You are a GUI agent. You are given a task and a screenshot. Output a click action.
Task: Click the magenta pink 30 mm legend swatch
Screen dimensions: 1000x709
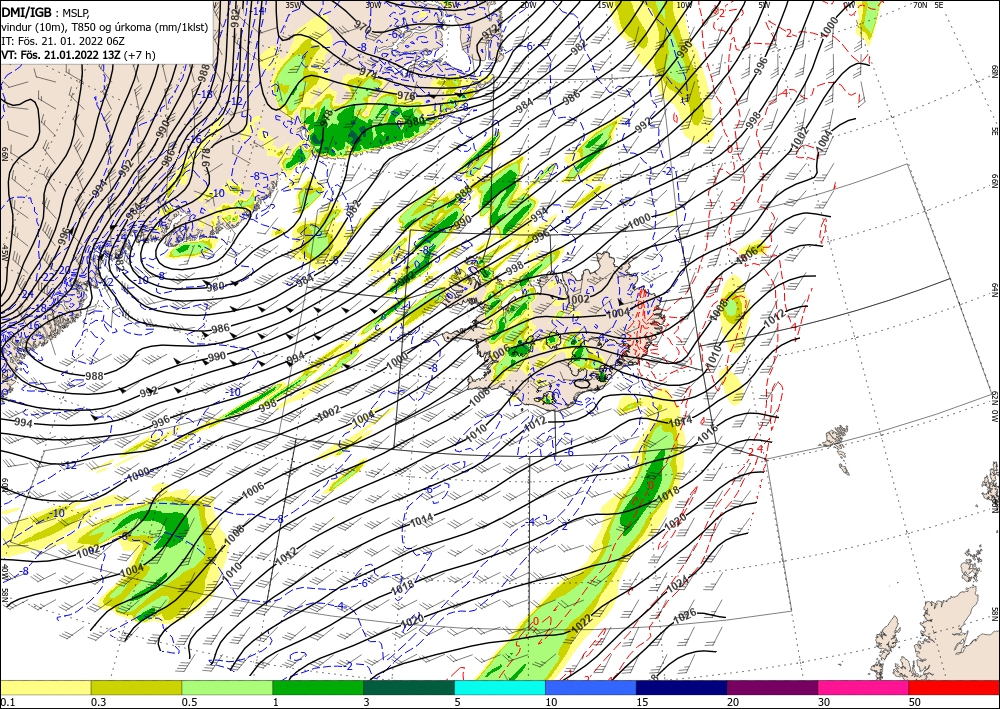tap(864, 687)
